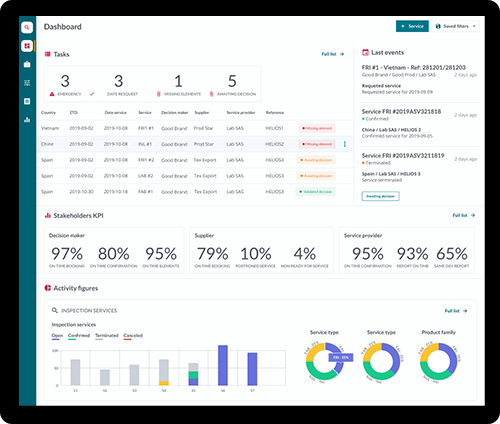
Task: Sort by the Service provider column header
Action: click(x=241, y=112)
